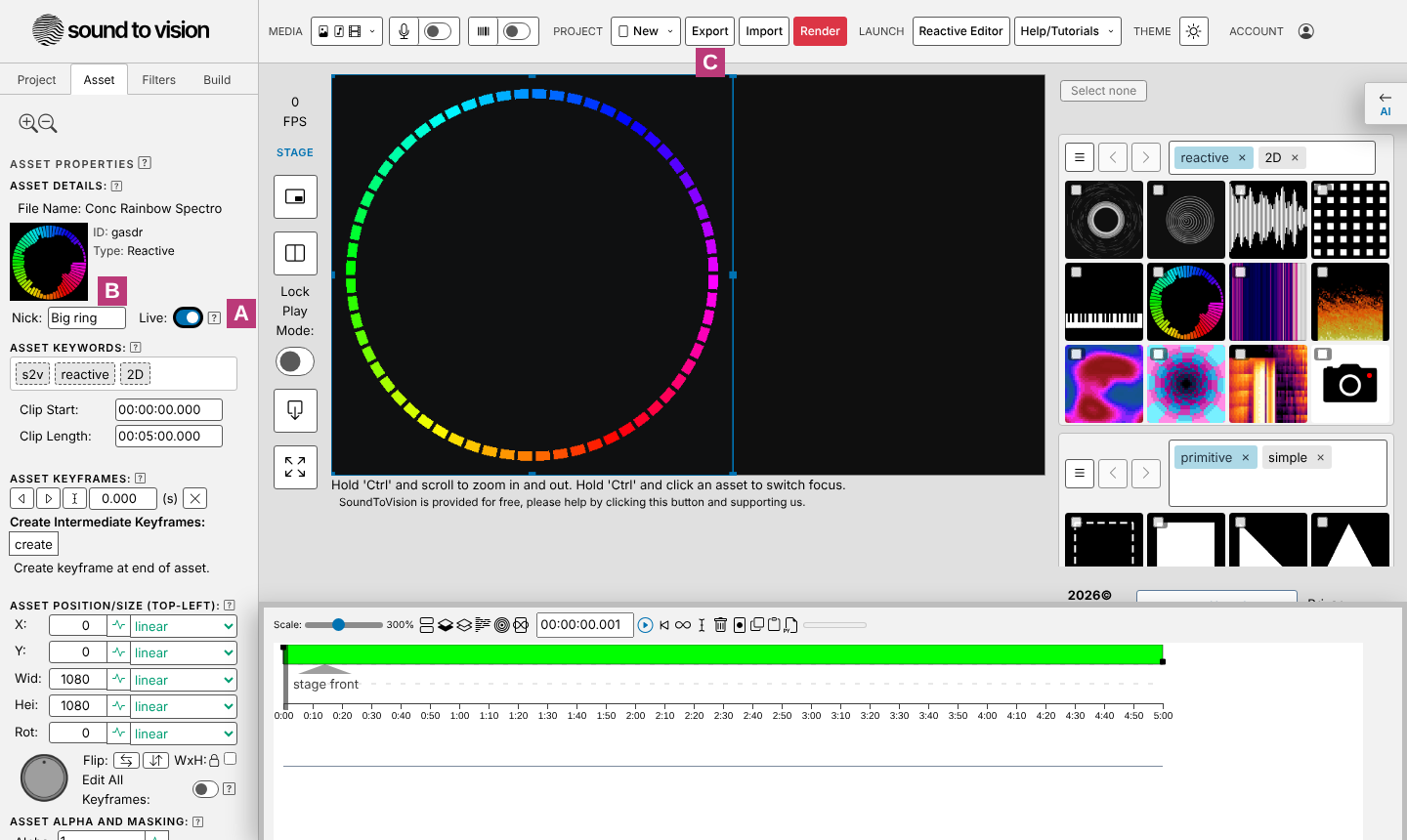
Task: Open the Help/Tutorials dropdown
Action: tap(1067, 31)
